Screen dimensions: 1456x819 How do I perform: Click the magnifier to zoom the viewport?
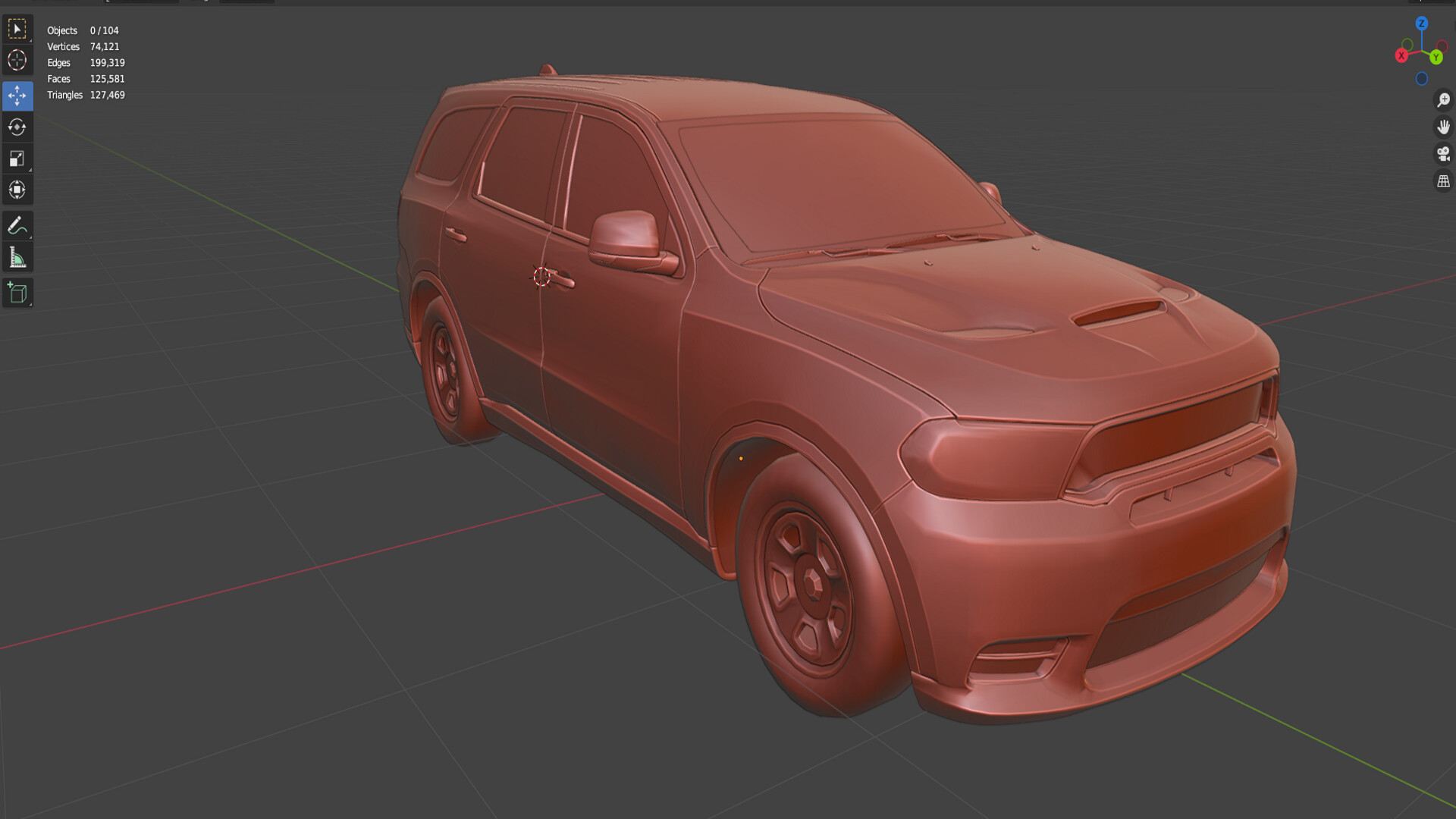[x=1443, y=98]
